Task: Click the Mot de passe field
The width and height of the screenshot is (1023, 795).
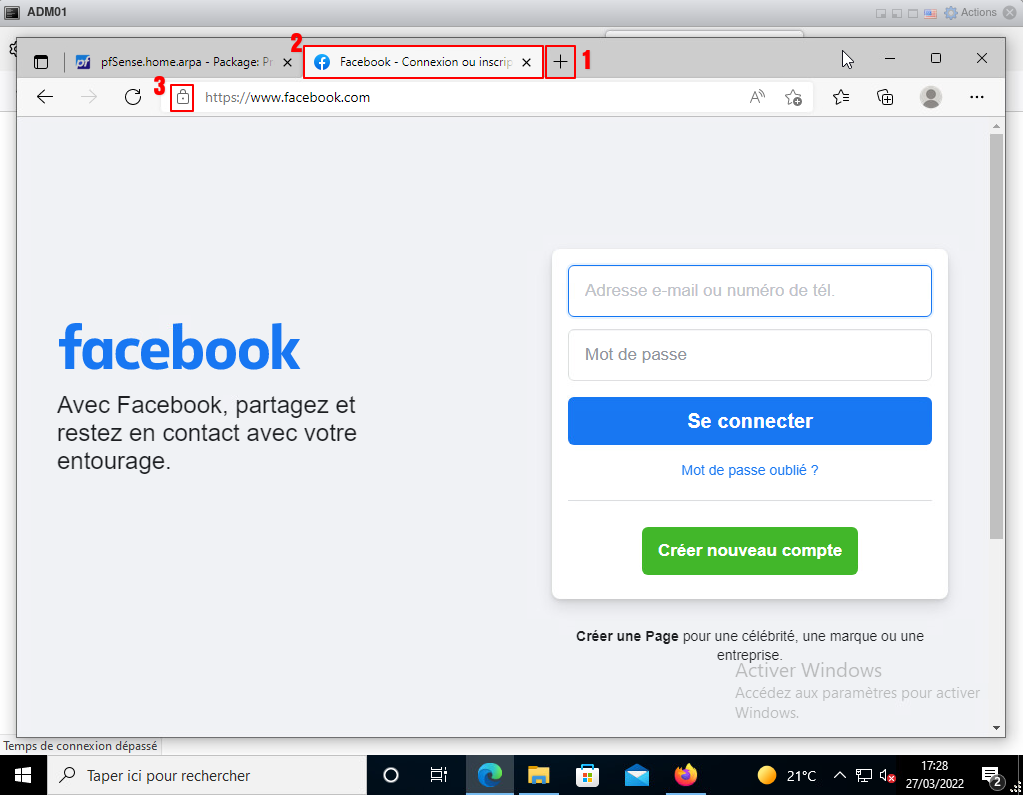Action: point(749,355)
